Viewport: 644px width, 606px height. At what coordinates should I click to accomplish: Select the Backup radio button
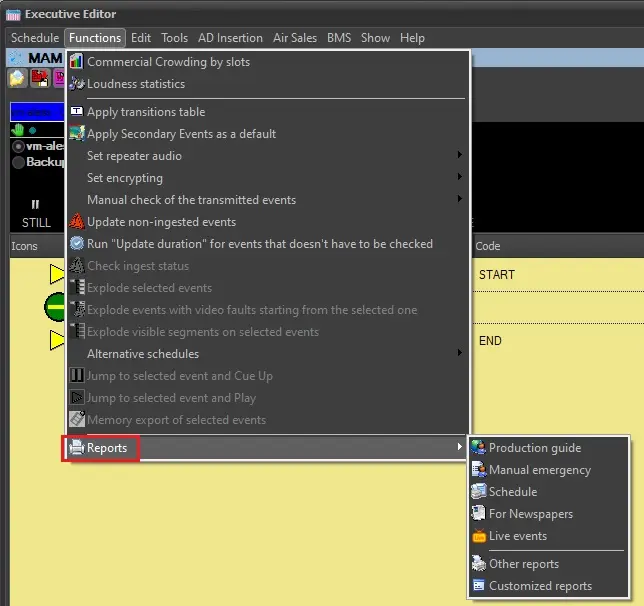[x=18, y=162]
